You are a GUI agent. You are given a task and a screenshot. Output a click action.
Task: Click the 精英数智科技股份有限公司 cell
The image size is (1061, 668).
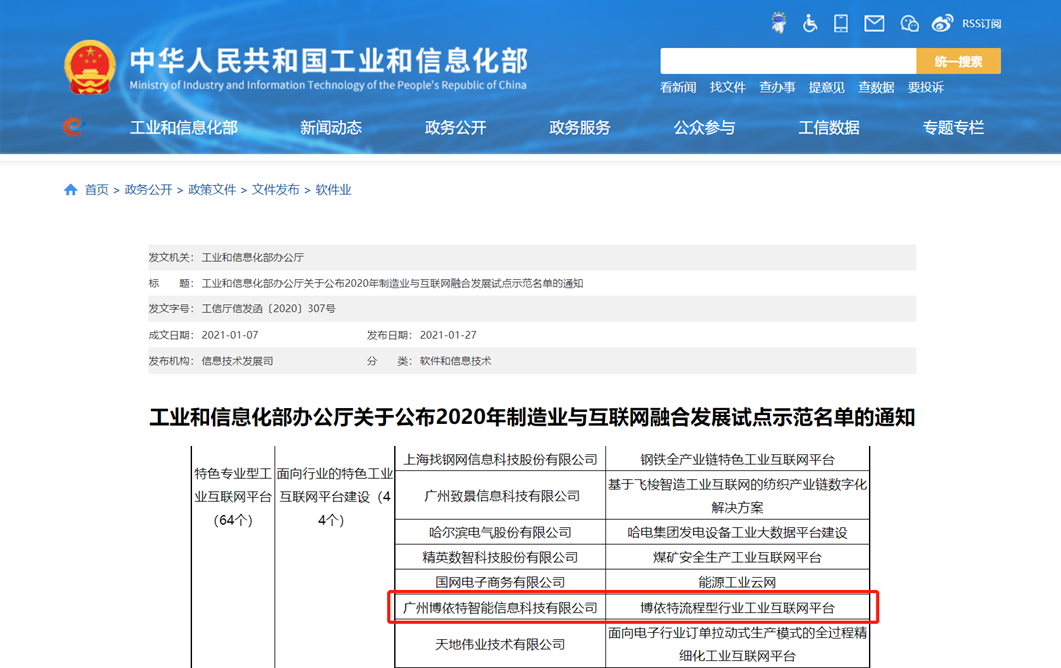pyautogui.click(x=500, y=557)
